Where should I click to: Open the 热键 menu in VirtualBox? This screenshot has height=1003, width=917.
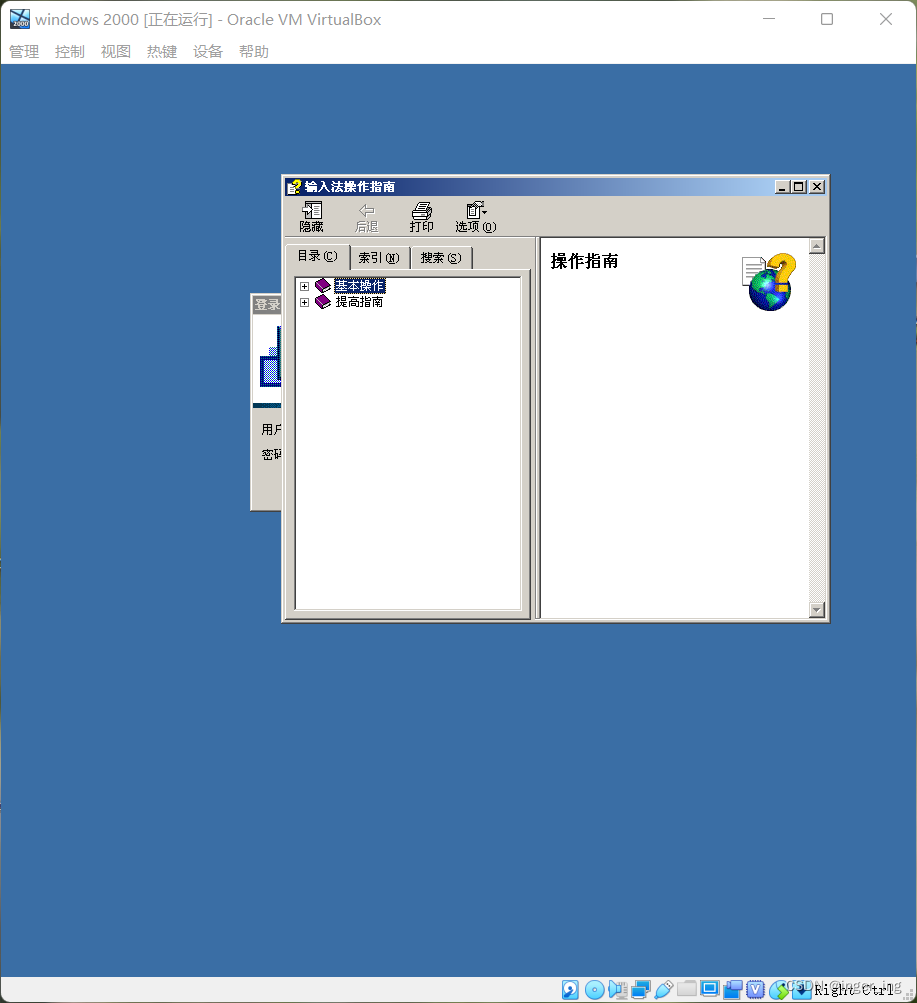coord(162,52)
